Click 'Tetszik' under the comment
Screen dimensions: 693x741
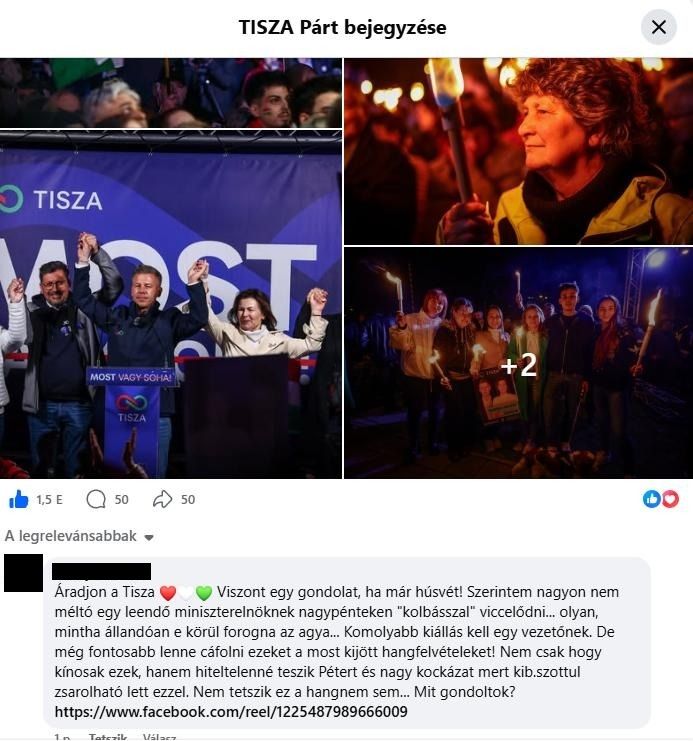pos(108,737)
